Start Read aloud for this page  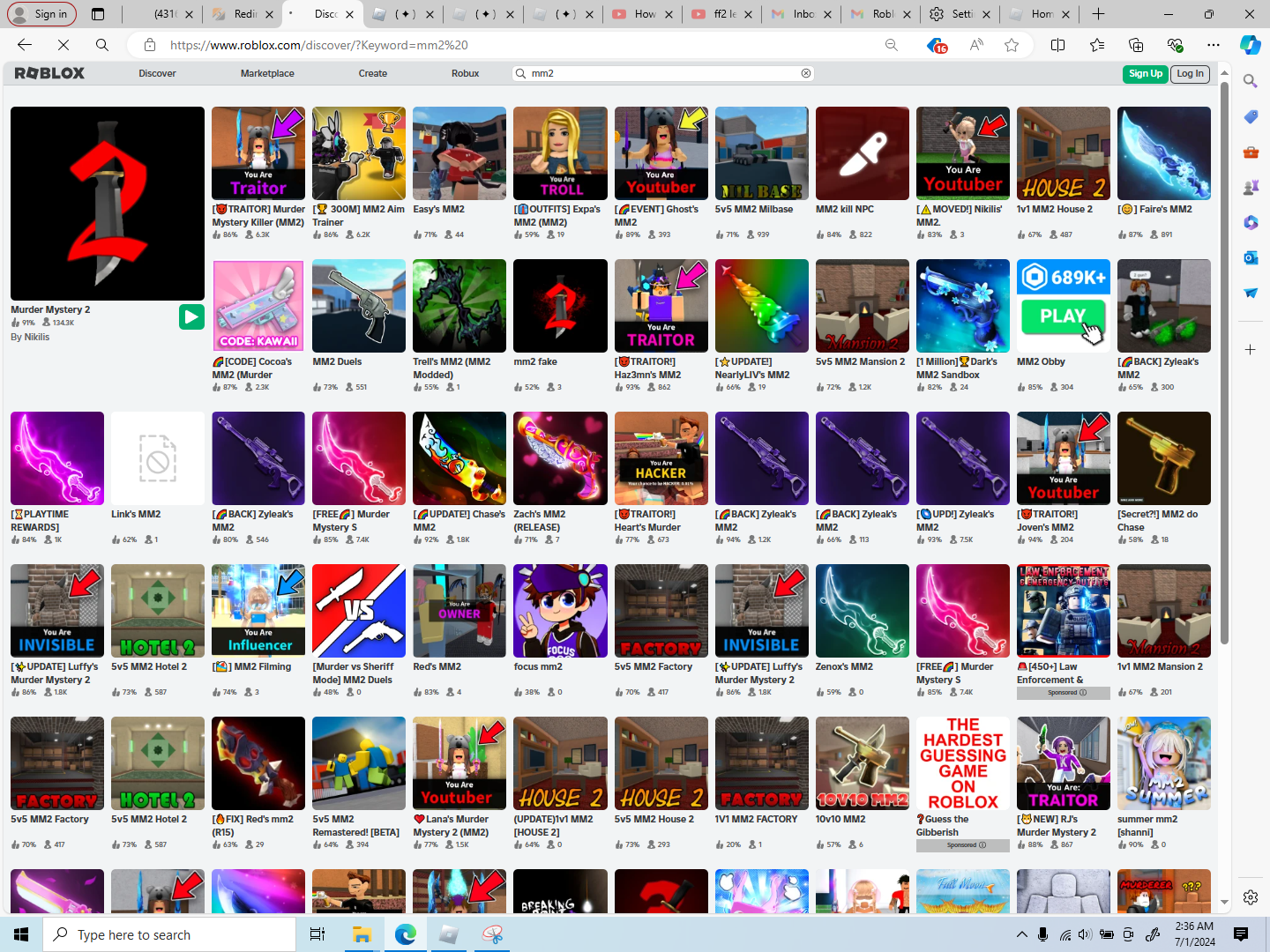tap(976, 45)
